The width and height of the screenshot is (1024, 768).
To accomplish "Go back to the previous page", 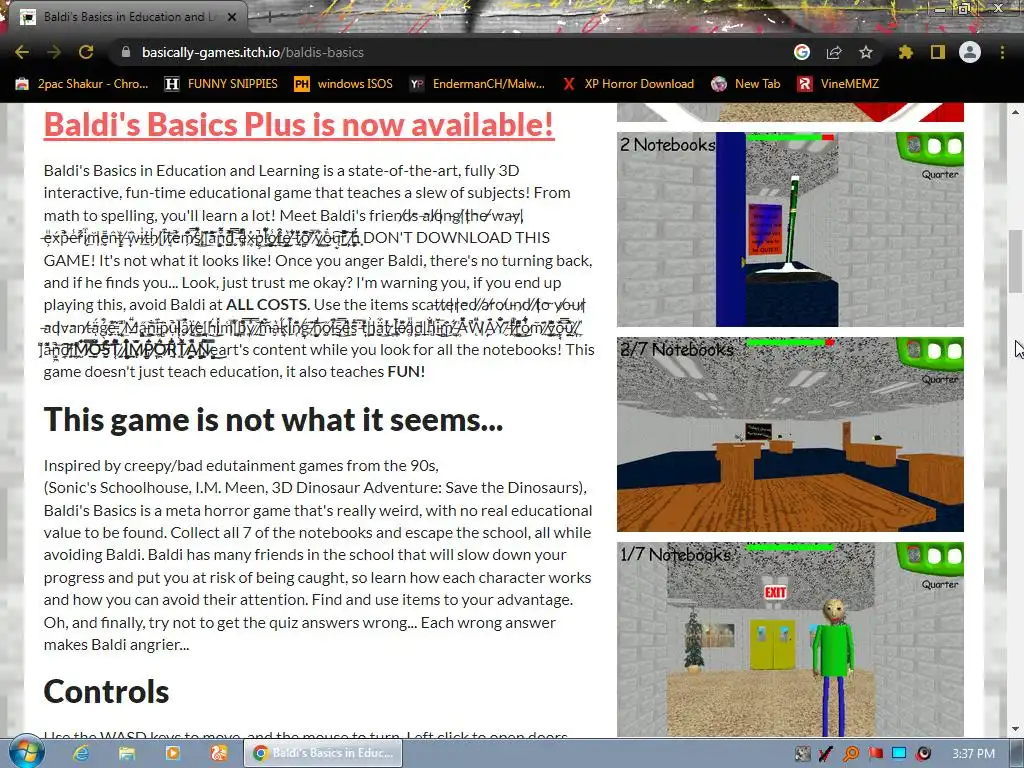I will pyautogui.click(x=22, y=52).
